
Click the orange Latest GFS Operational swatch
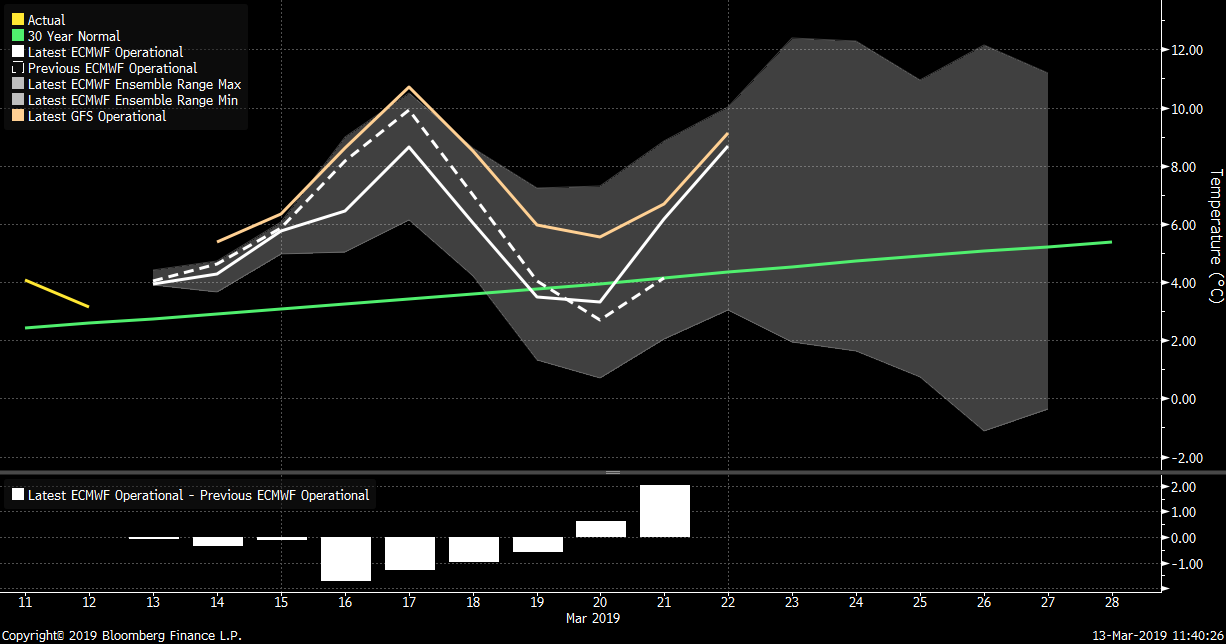click(x=17, y=116)
